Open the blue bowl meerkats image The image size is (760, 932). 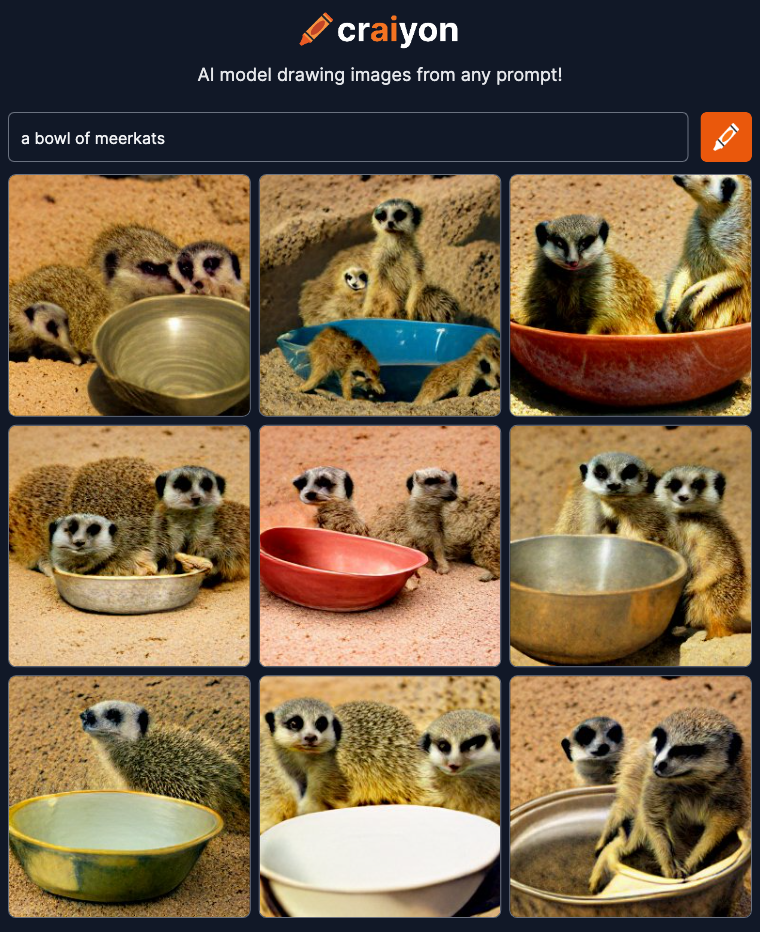(380, 295)
